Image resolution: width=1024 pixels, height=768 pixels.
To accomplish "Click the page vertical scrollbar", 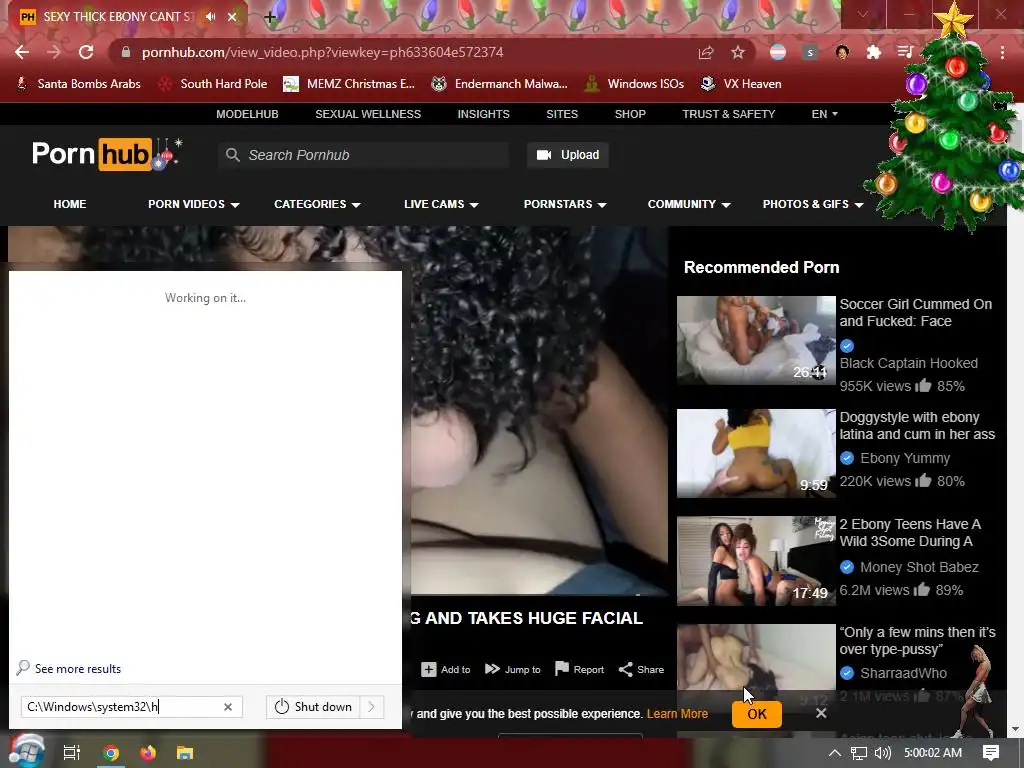I will [1015, 418].
